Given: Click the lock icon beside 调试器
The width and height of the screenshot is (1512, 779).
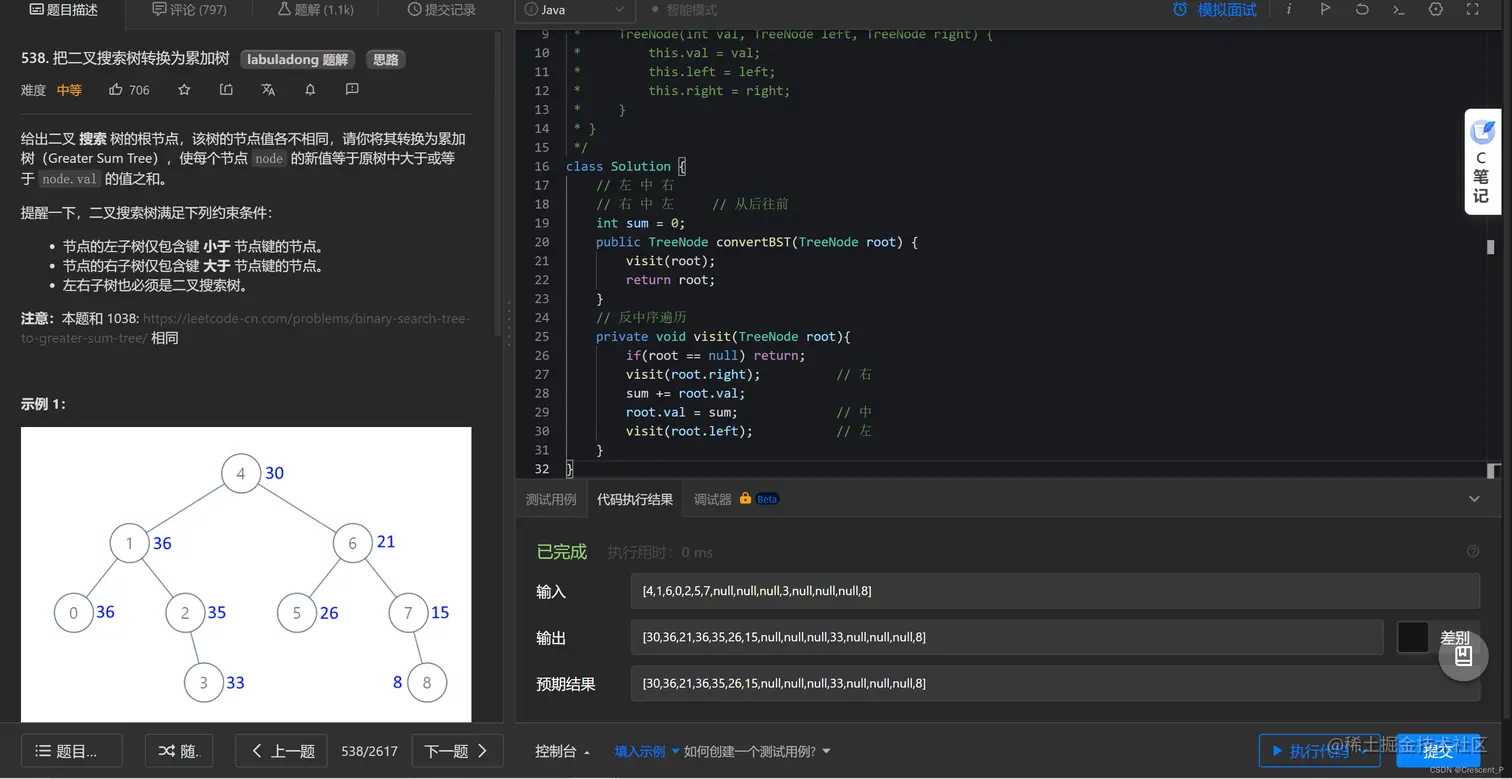Looking at the screenshot, I should [745, 498].
